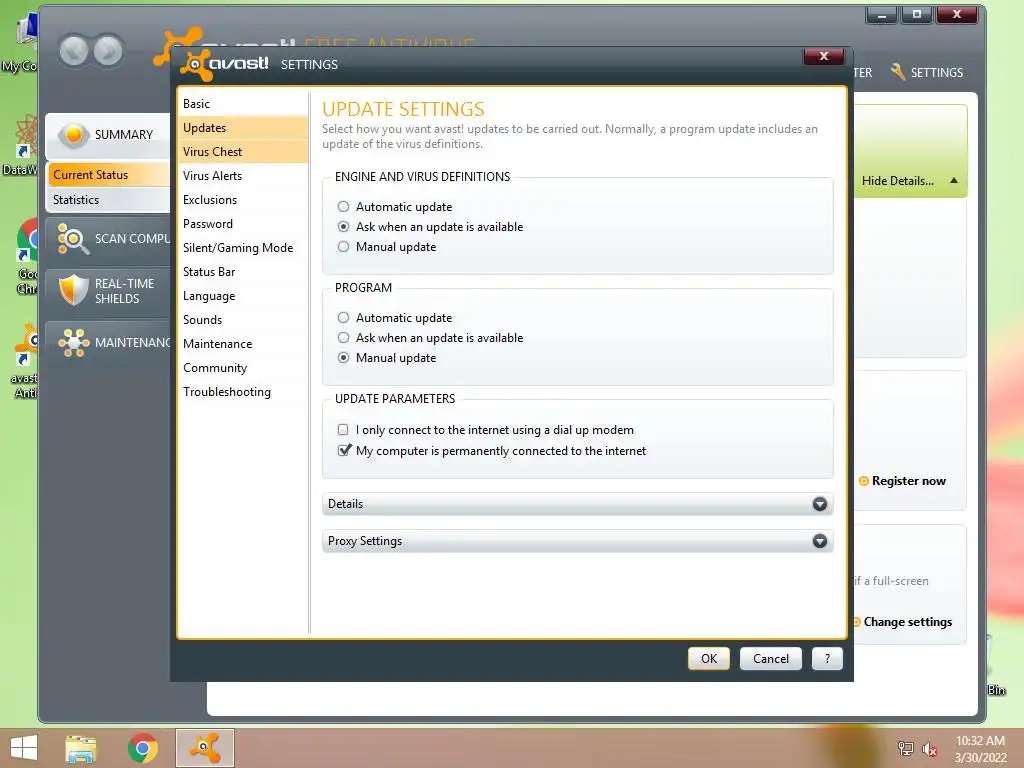Launch Chrome from the taskbar
1024x768 pixels.
142,748
